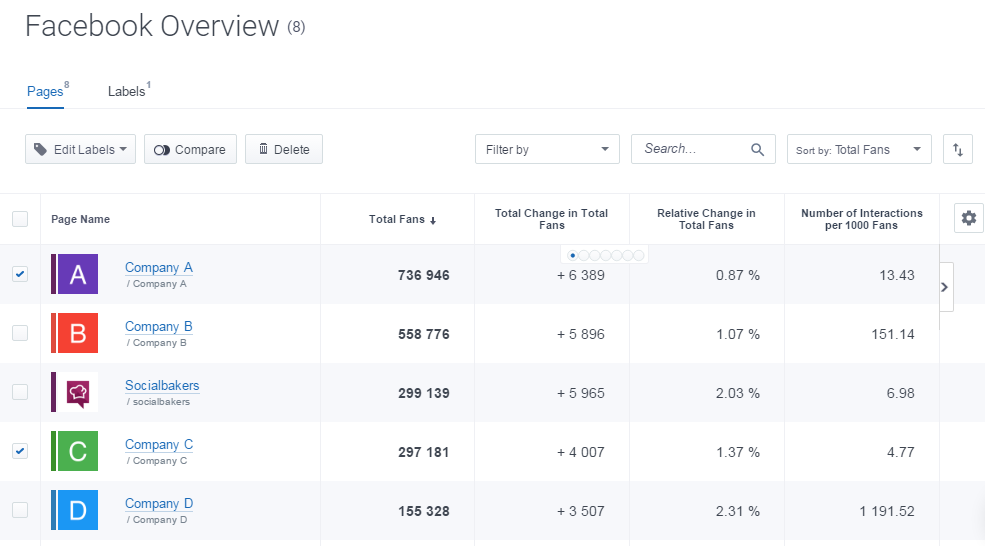Click the first pagination dot above the table
The width and height of the screenshot is (985, 546).
tap(572, 255)
